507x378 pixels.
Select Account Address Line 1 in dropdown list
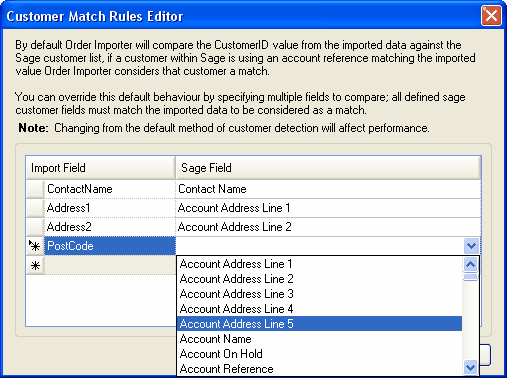tap(319, 264)
